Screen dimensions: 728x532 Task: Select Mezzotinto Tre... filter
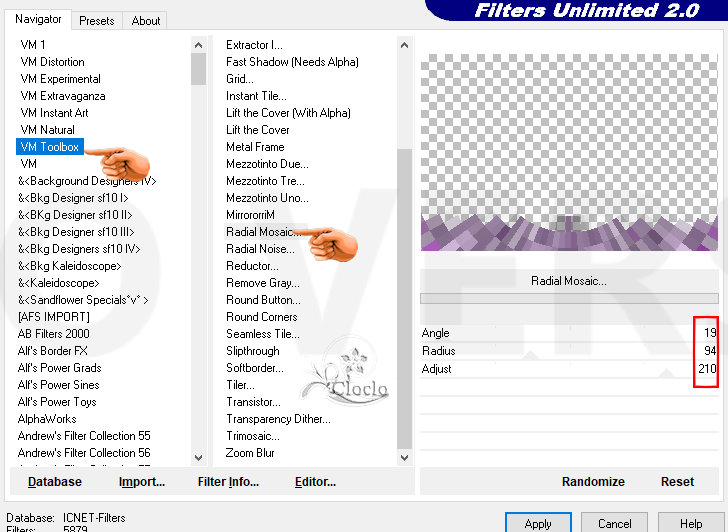click(x=265, y=181)
